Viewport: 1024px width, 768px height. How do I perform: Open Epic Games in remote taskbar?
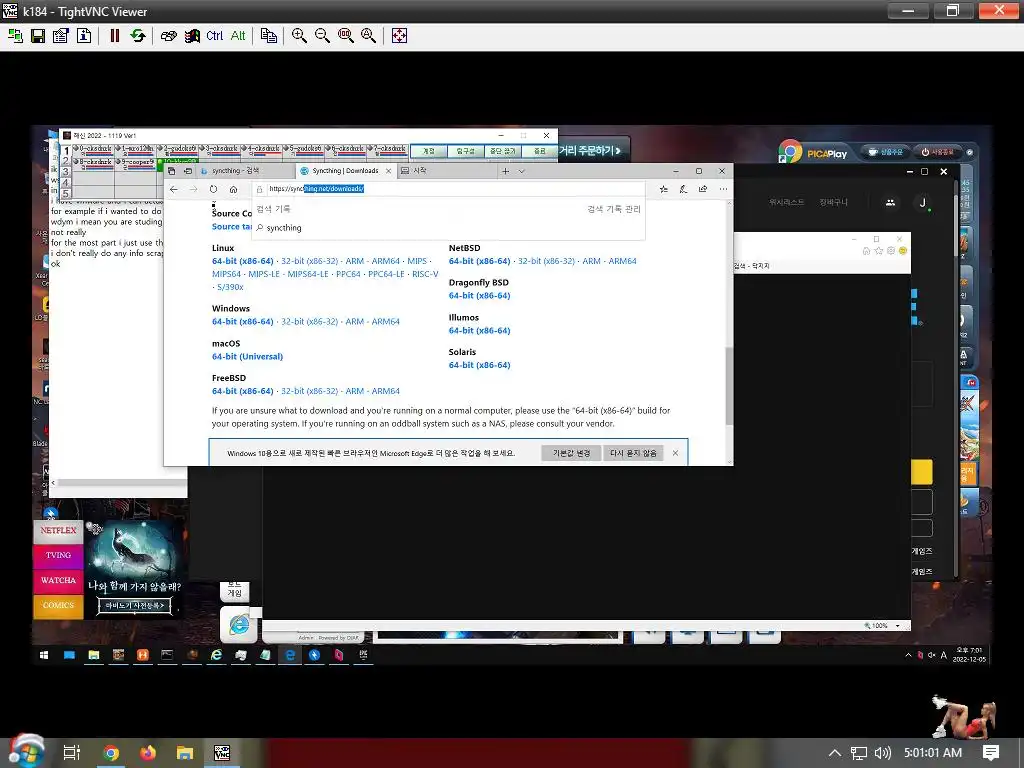[x=364, y=655]
